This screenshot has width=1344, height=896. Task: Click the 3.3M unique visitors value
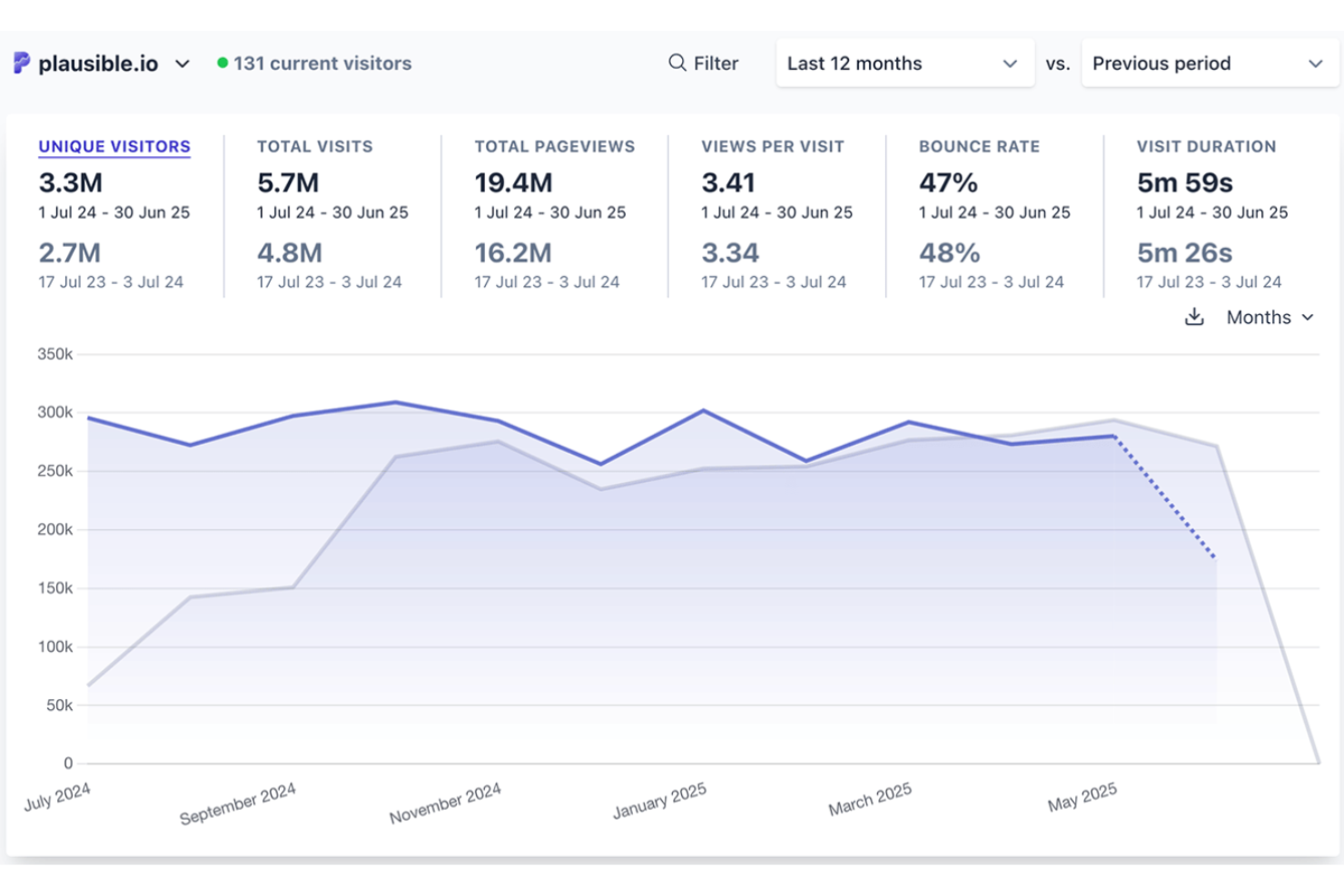point(70,182)
